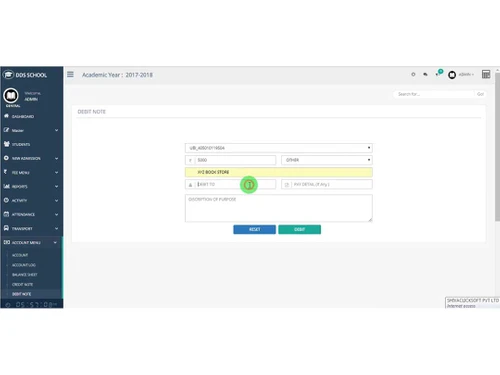
Task: Click the Reports chart icon
Action: [7, 186]
